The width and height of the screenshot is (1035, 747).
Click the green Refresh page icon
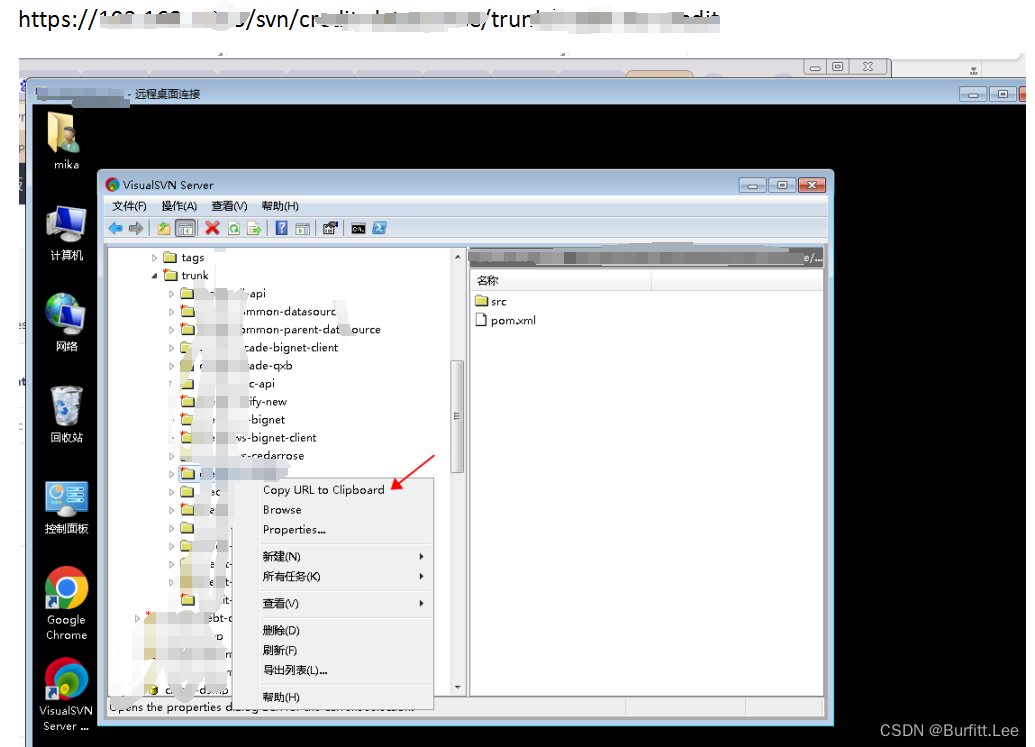234,228
